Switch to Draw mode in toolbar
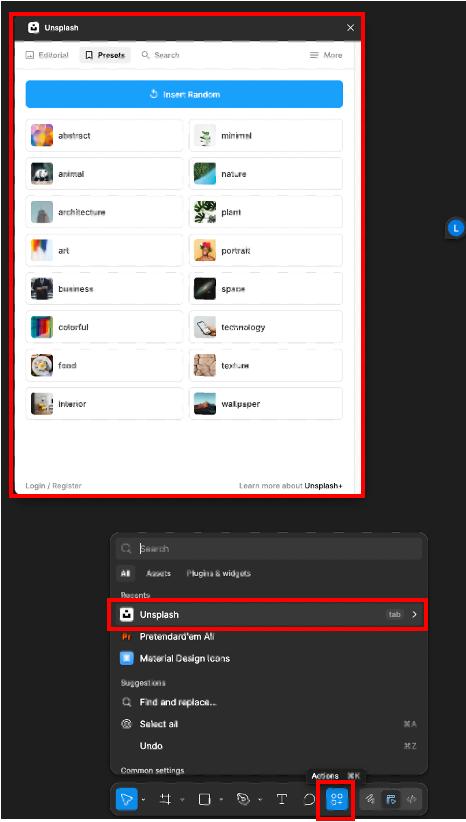This screenshot has width=466, height=822. tap(370, 799)
